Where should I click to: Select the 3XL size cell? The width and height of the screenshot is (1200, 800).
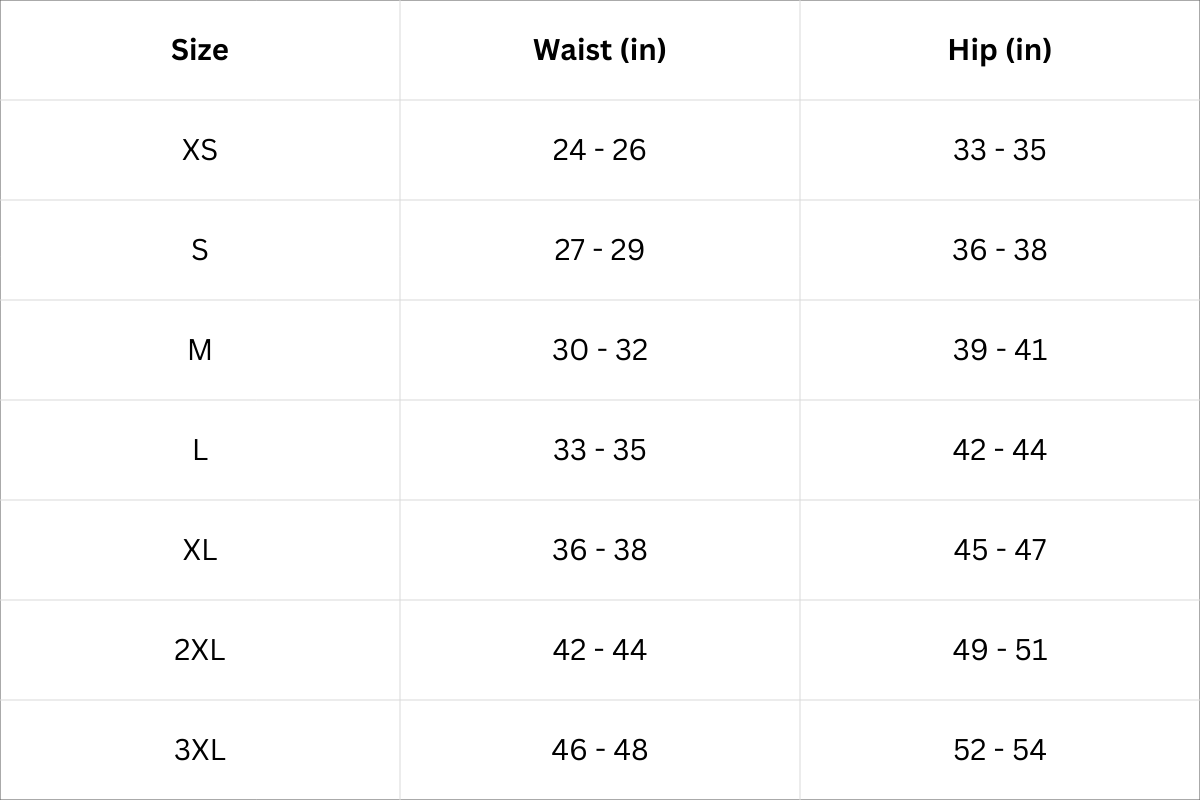pyautogui.click(x=199, y=750)
